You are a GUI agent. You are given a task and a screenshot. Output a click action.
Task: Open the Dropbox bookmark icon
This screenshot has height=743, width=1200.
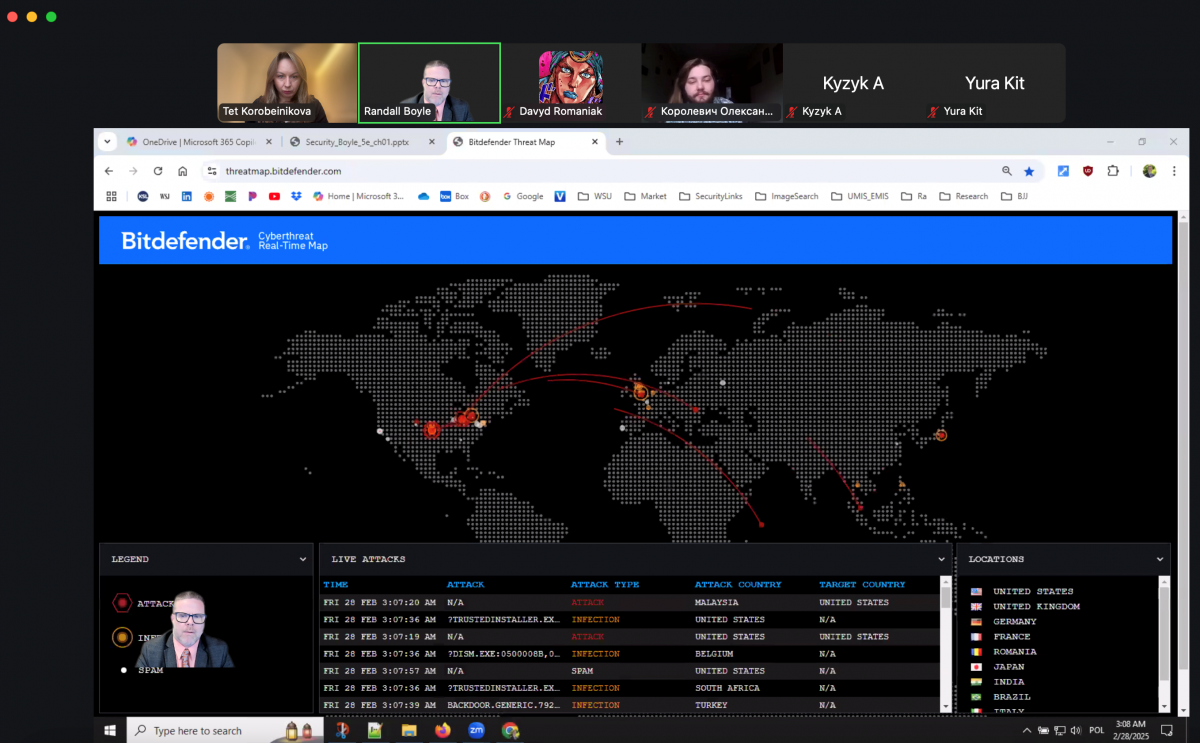[x=296, y=197]
